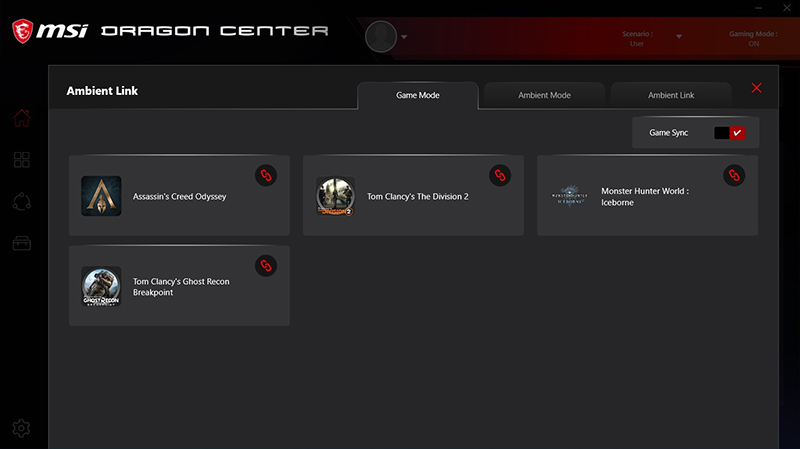Expand the user profile dropdown arrow
This screenshot has height=449, width=800.
[x=404, y=37]
